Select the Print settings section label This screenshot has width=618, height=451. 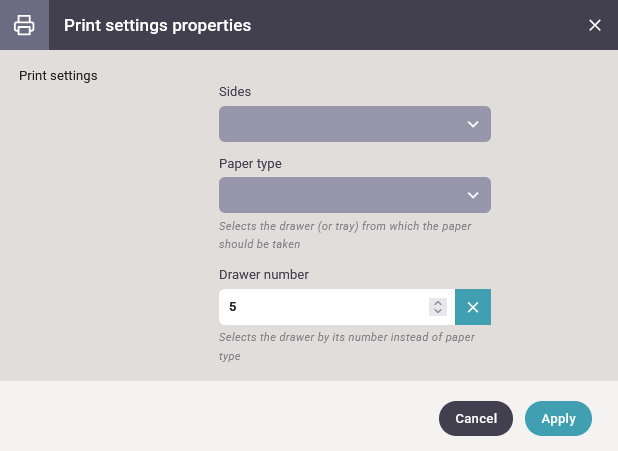pyautogui.click(x=59, y=75)
